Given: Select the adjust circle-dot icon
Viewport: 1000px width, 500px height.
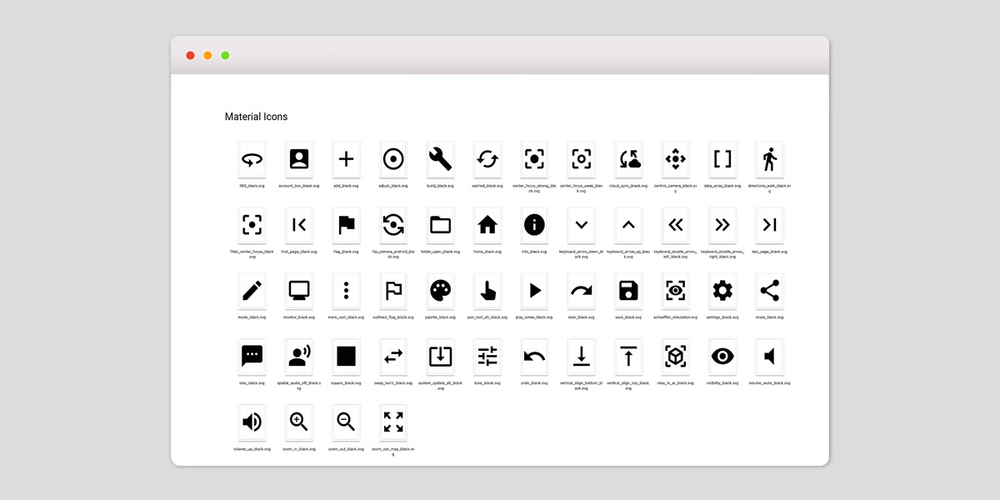Looking at the screenshot, I should click(x=393, y=159).
